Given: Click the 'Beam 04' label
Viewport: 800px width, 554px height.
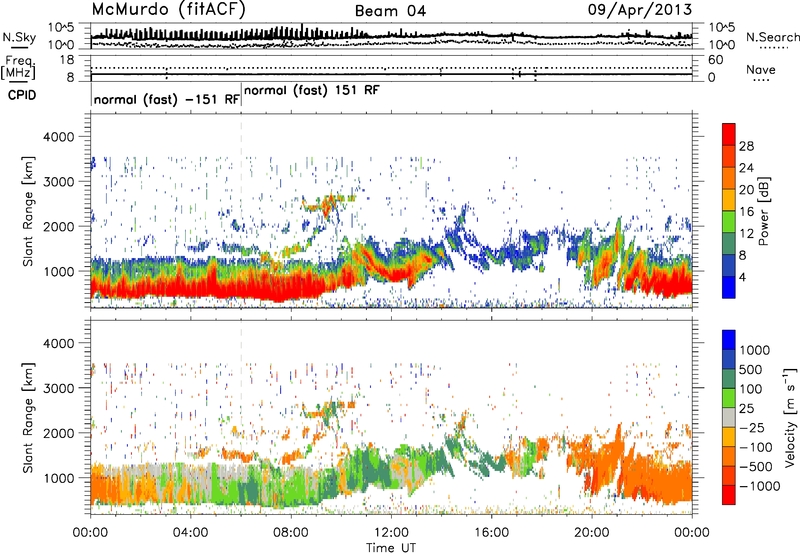Looking at the screenshot, I should (390, 11).
